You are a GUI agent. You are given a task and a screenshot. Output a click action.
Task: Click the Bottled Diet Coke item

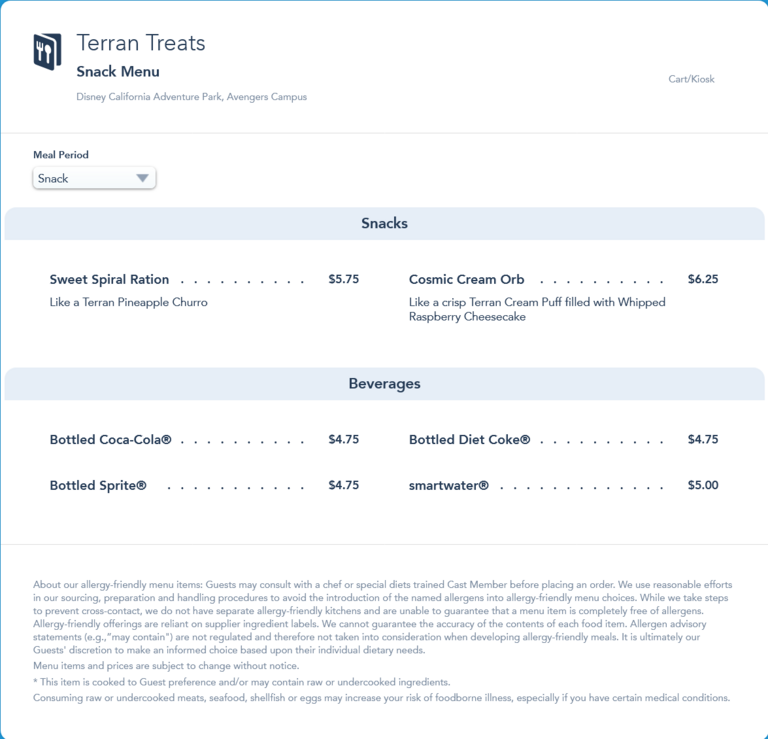tap(469, 440)
